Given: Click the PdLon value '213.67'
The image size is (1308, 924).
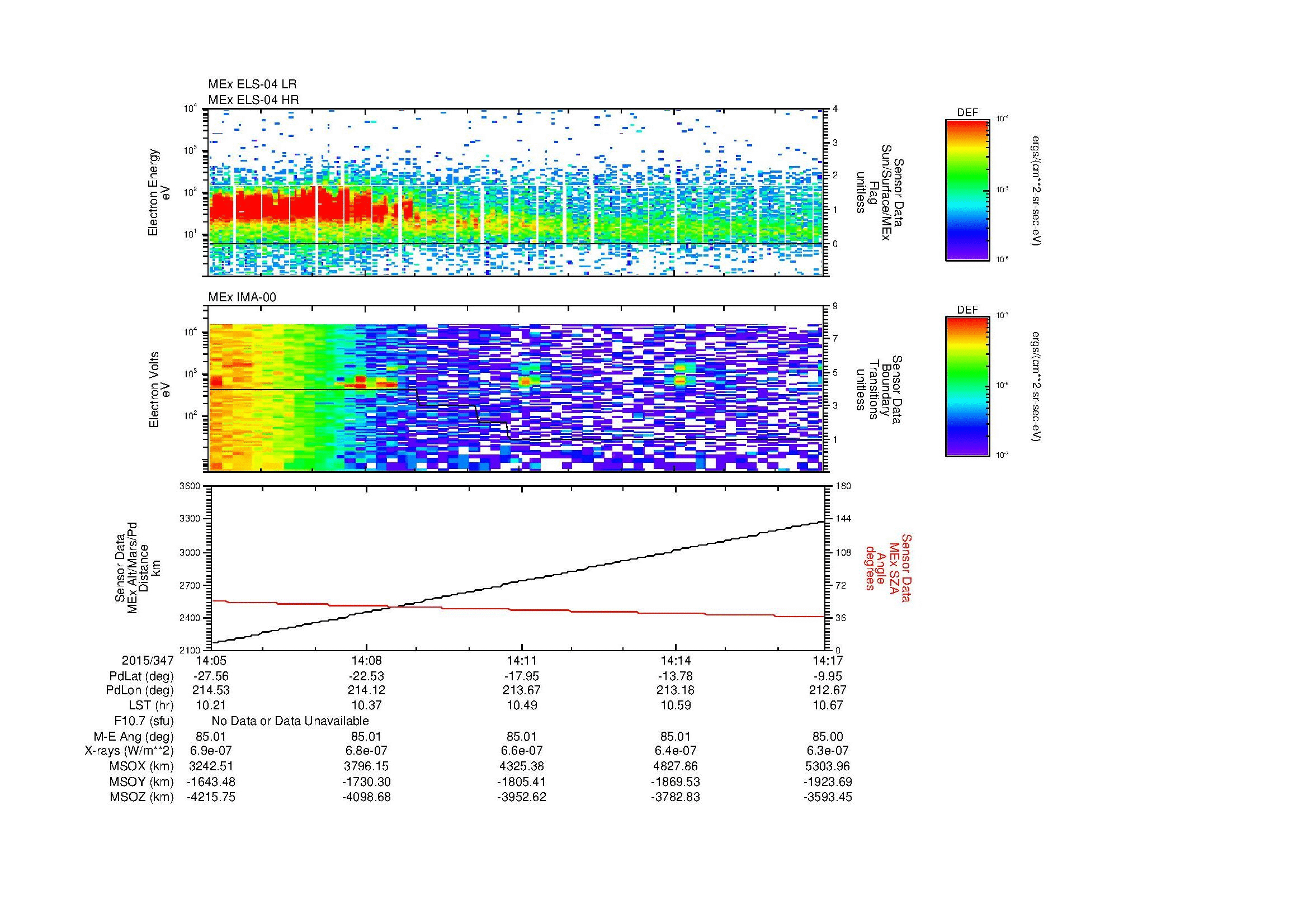Looking at the screenshot, I should pyautogui.click(x=521, y=690).
